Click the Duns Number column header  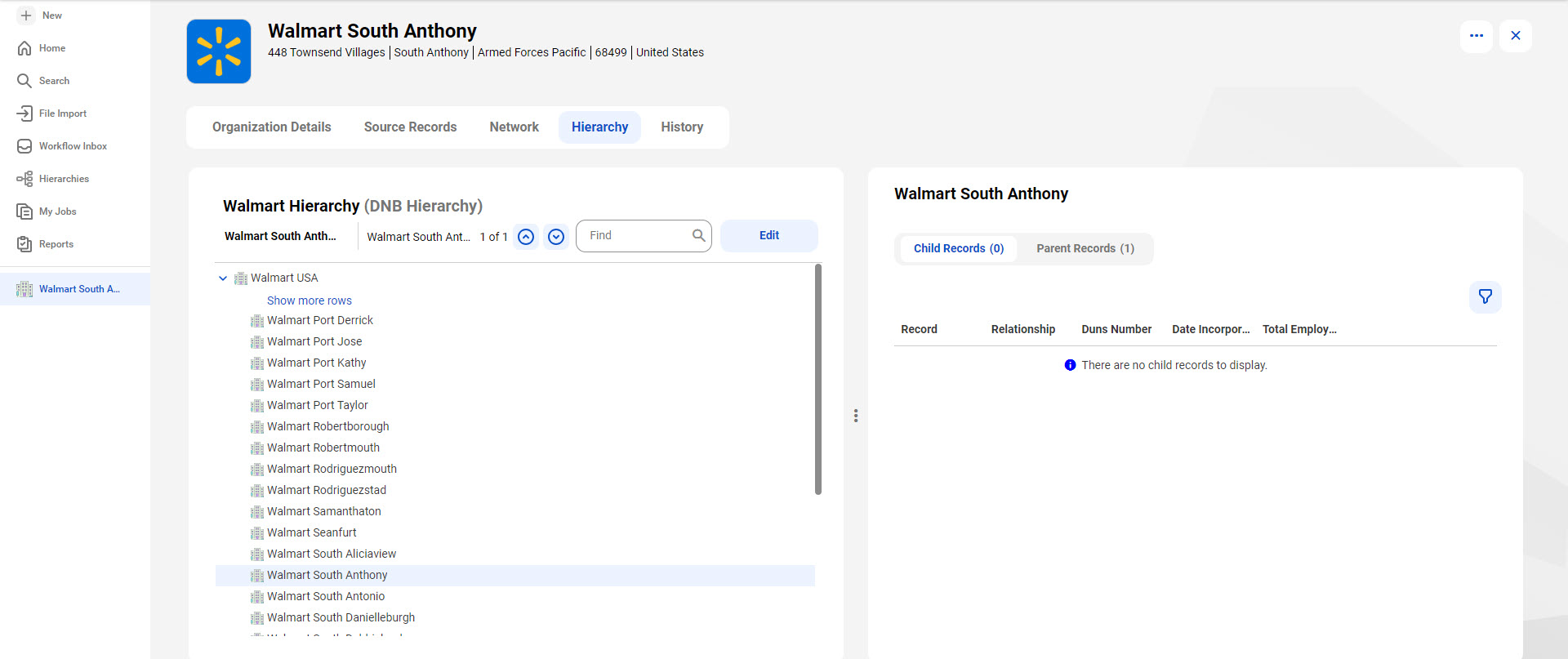pyautogui.click(x=1116, y=330)
